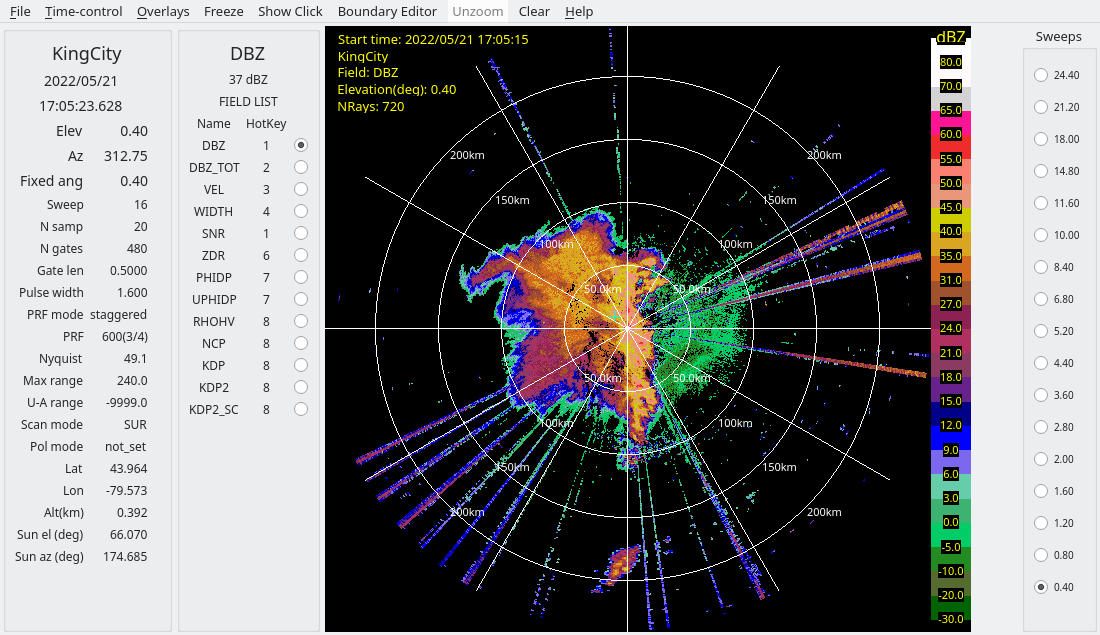Click Show Click in menu bar
Viewport: 1100px width, 635px height.
[290, 12]
